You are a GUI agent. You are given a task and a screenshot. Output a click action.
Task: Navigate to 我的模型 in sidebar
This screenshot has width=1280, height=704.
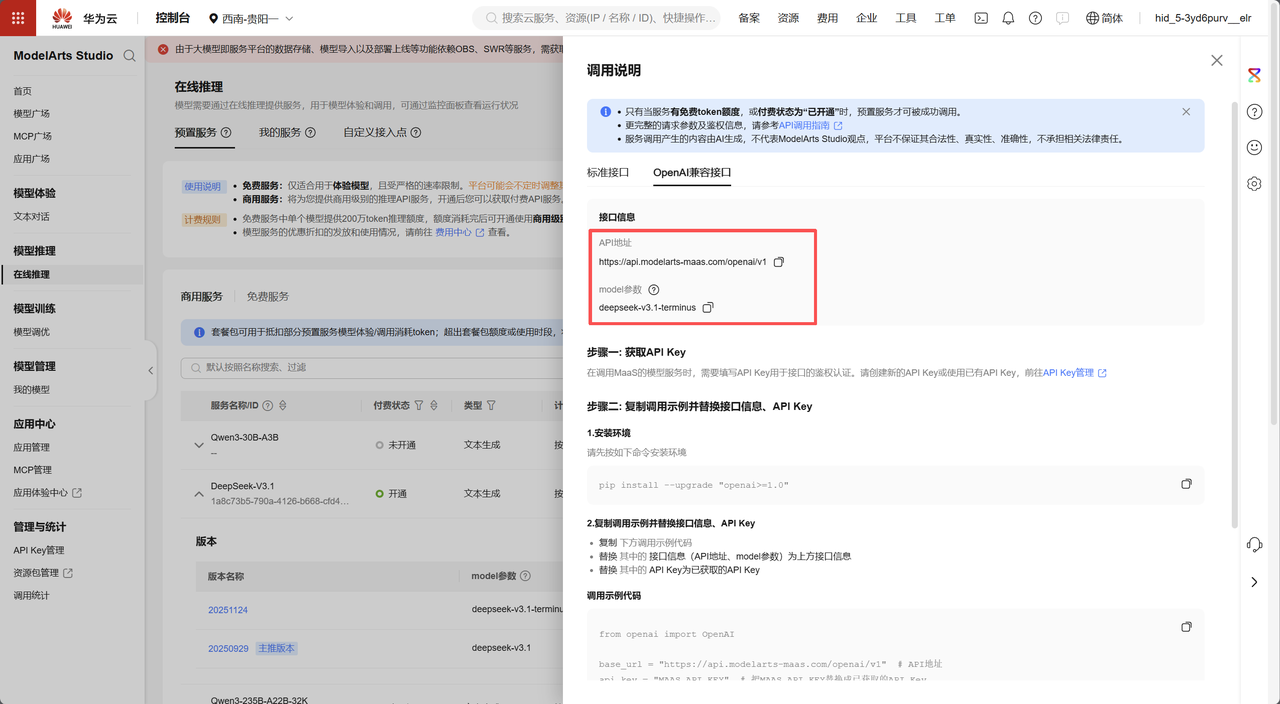tap(32, 390)
